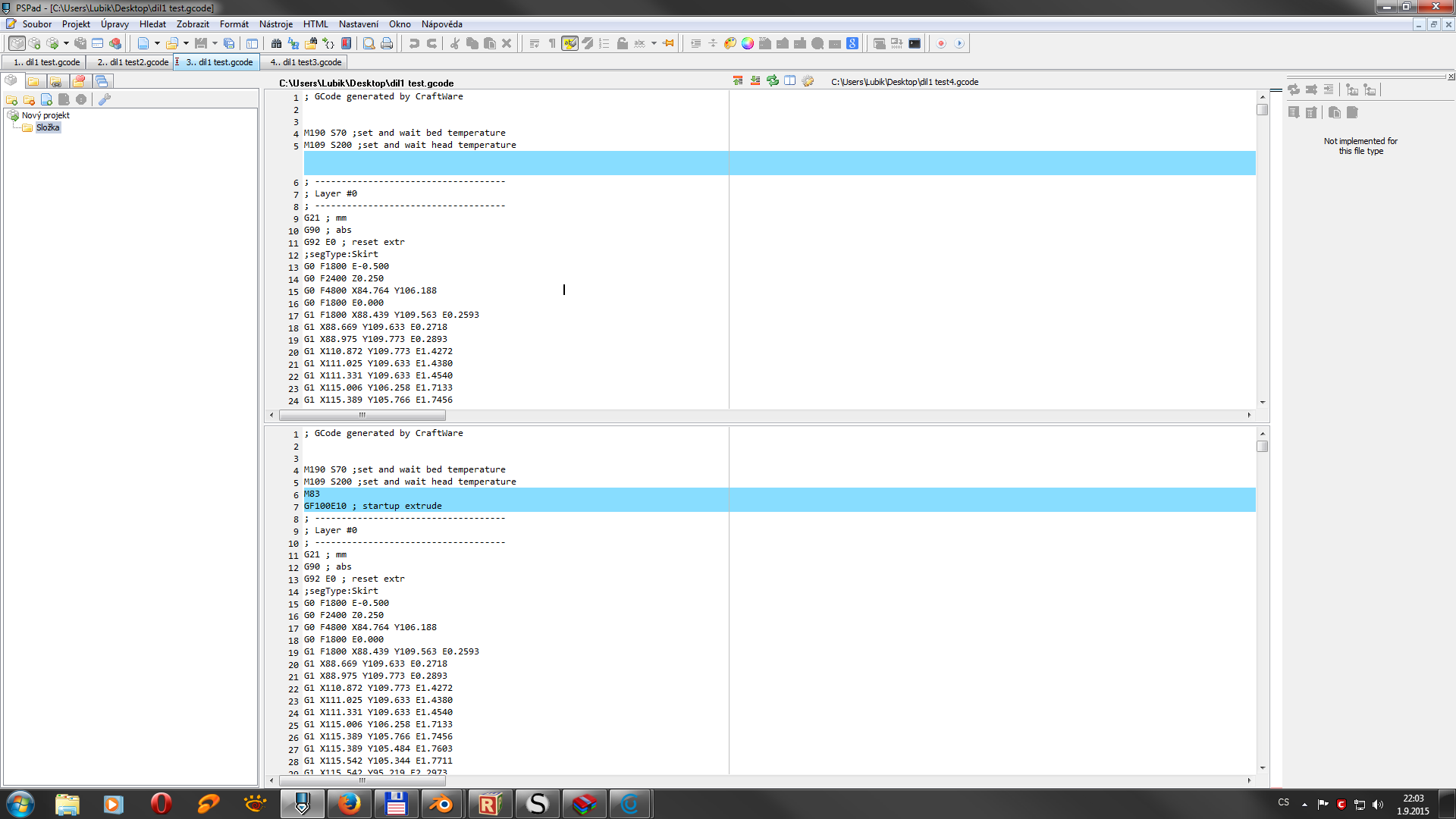1456x819 pixels.
Task: Run spell check with the abc icon
Action: click(641, 43)
